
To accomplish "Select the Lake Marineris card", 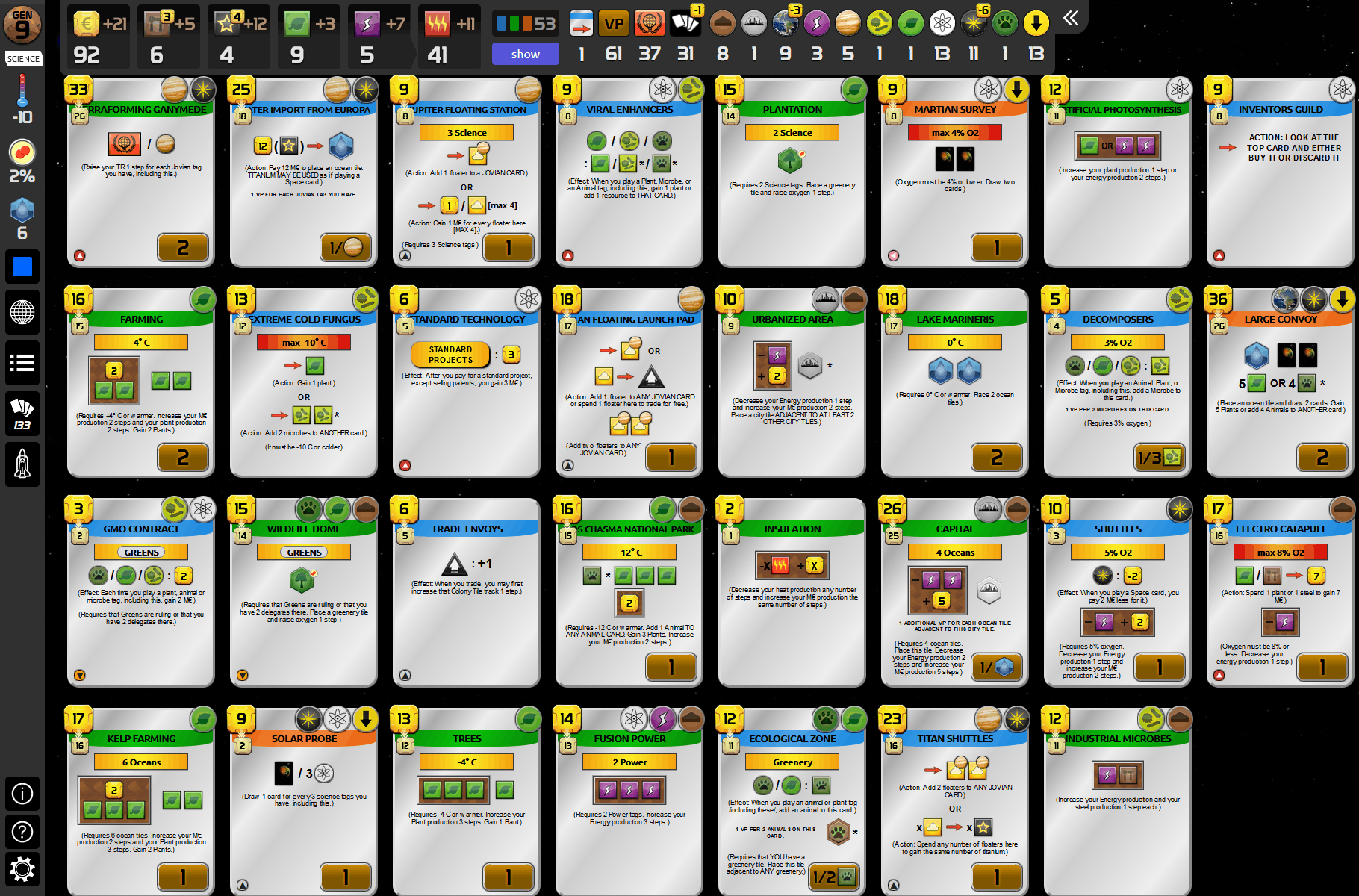I will click(x=955, y=382).
